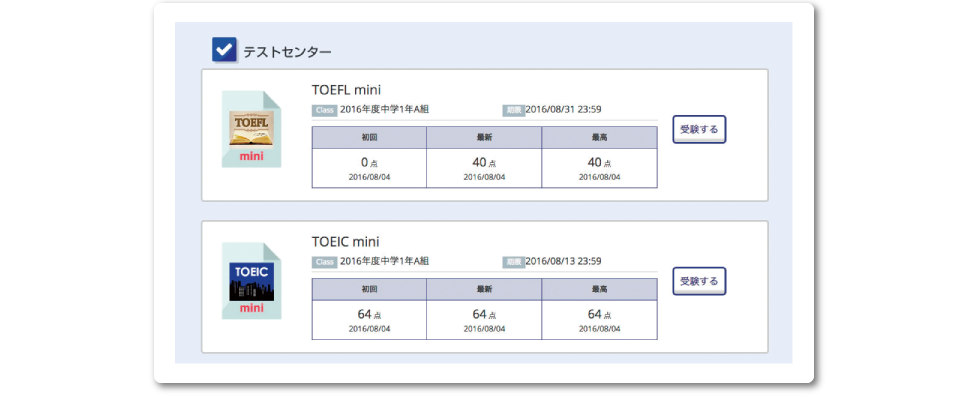Click the 40点 latest score for TOEFL
This screenshot has height=397, width=960.
[484, 163]
